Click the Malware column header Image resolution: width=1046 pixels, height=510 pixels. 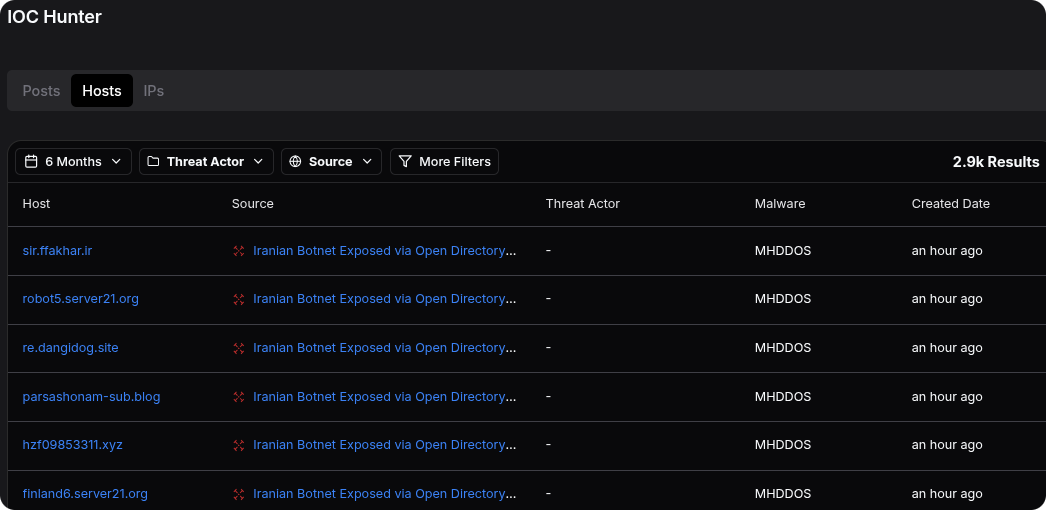[780, 203]
